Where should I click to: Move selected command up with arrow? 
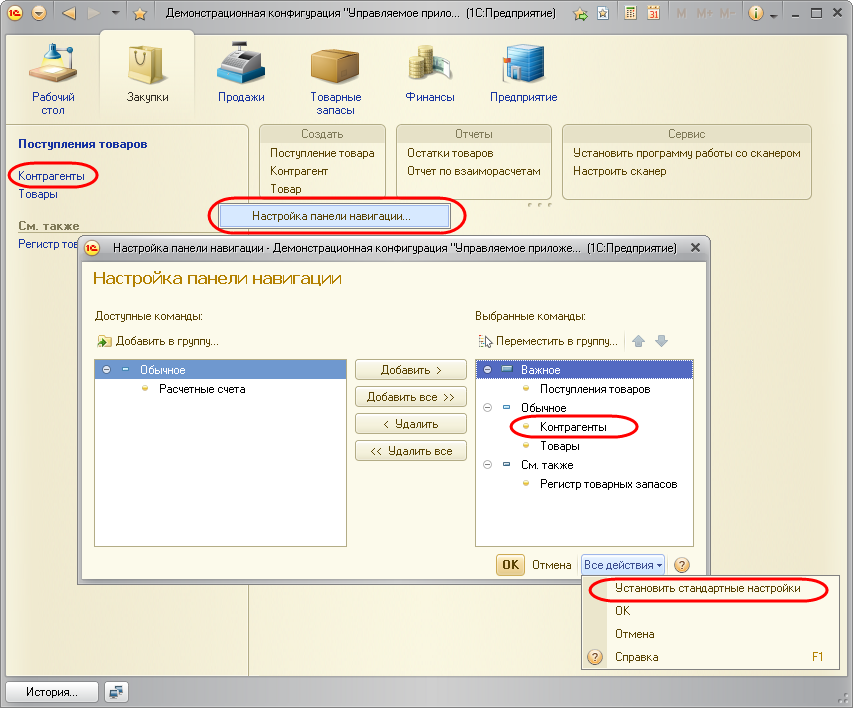coord(638,341)
